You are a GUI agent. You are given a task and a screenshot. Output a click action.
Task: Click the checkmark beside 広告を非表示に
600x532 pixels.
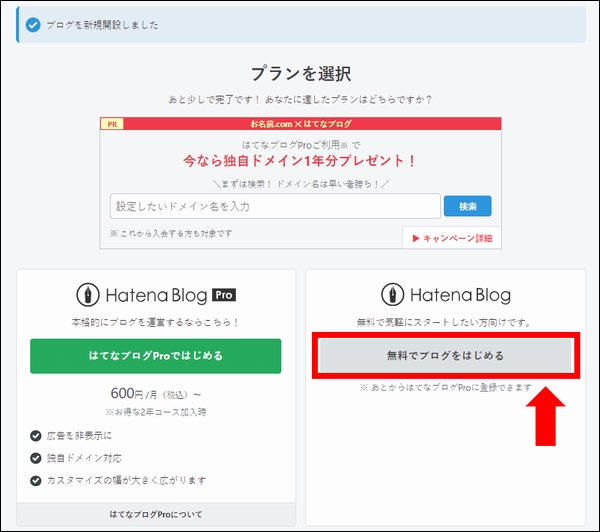(x=36, y=436)
